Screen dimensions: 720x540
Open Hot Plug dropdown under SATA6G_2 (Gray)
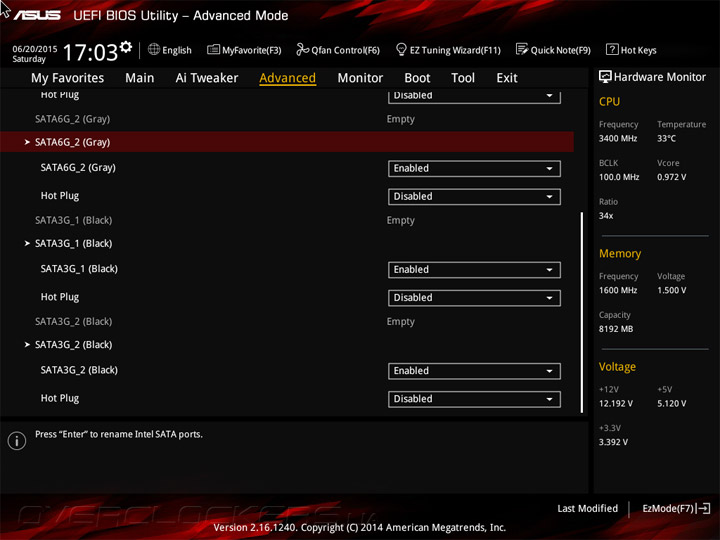coord(474,197)
